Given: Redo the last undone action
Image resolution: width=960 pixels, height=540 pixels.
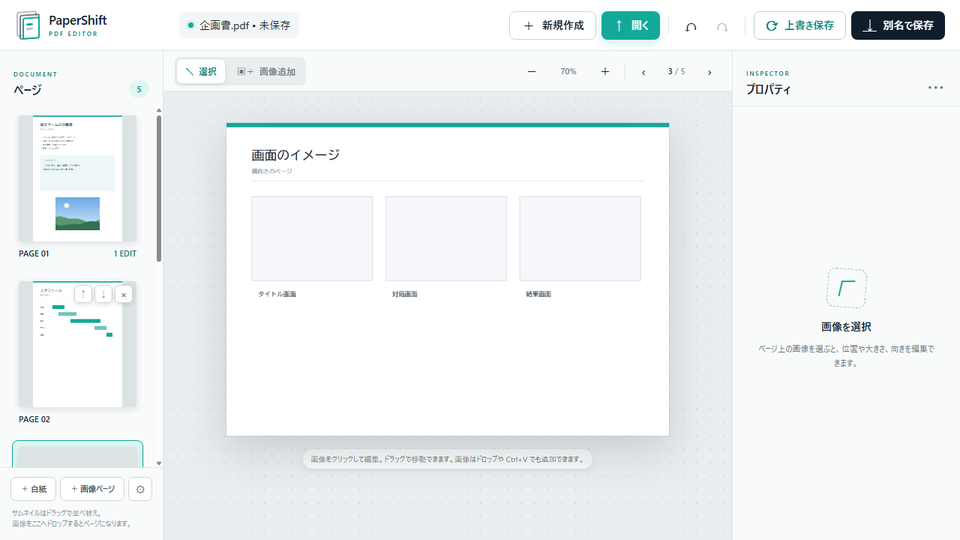Looking at the screenshot, I should (722, 26).
